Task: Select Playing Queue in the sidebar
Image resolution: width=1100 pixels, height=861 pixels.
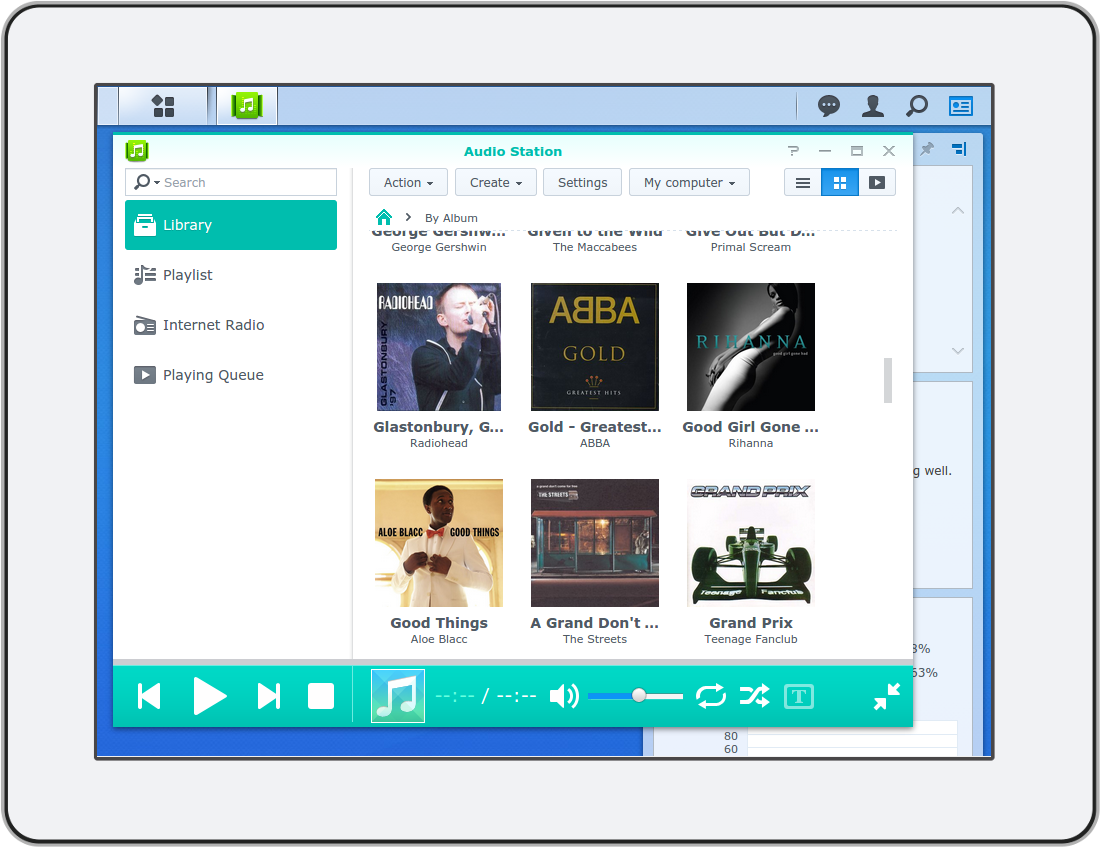Action: (231, 375)
